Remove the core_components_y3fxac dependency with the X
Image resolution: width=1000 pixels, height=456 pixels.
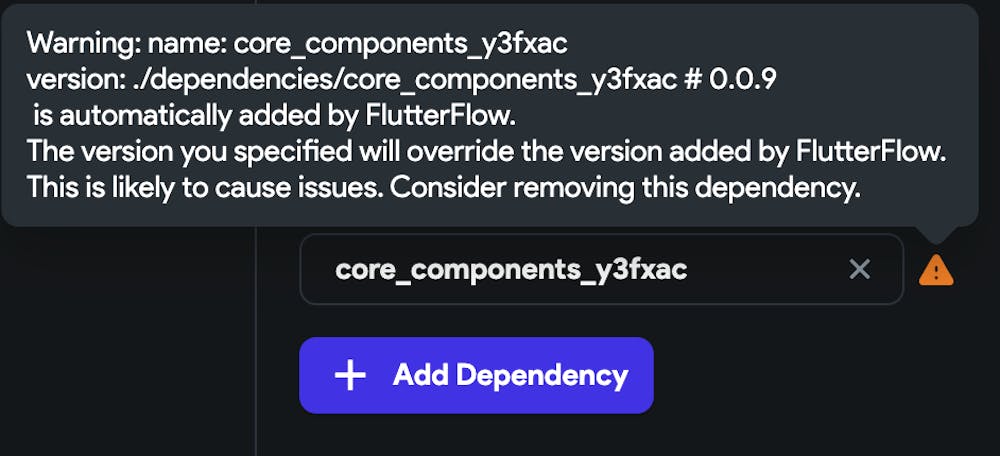(x=859, y=269)
